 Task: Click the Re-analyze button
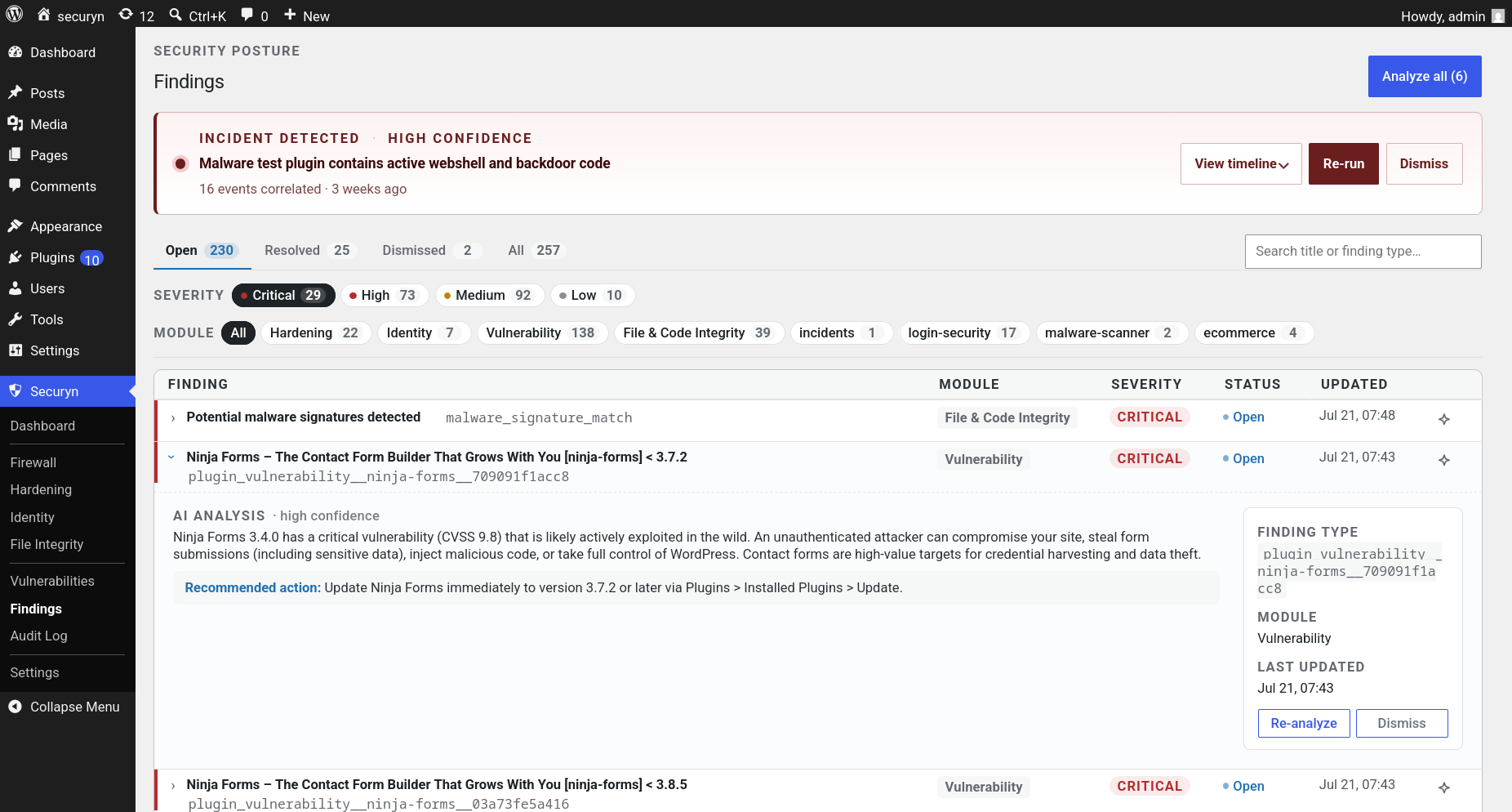click(x=1304, y=723)
